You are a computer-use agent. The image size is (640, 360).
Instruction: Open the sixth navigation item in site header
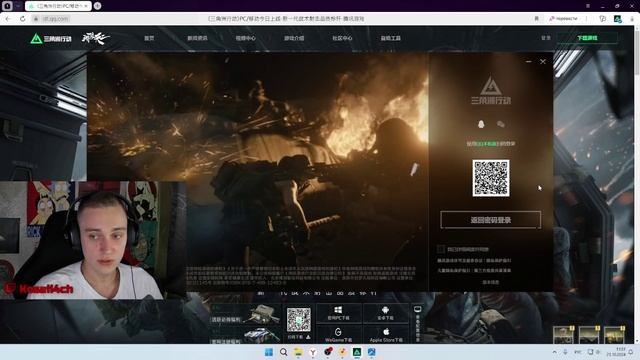[391, 38]
